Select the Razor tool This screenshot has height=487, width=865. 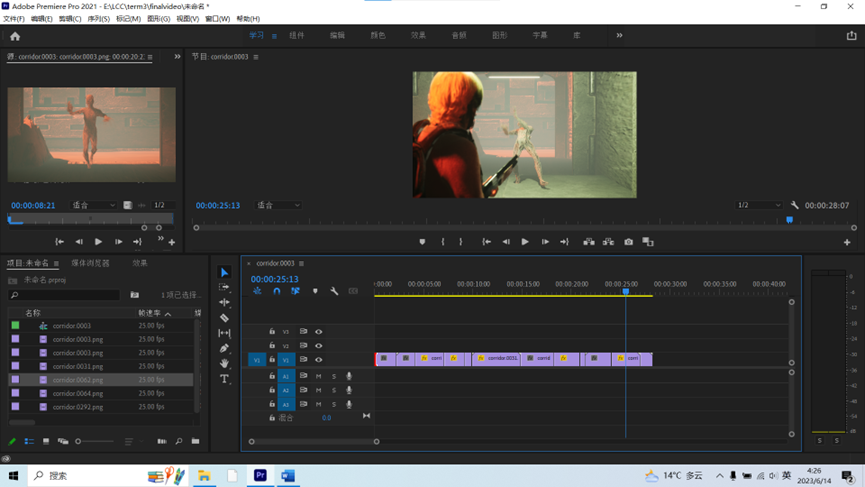pyautogui.click(x=224, y=318)
